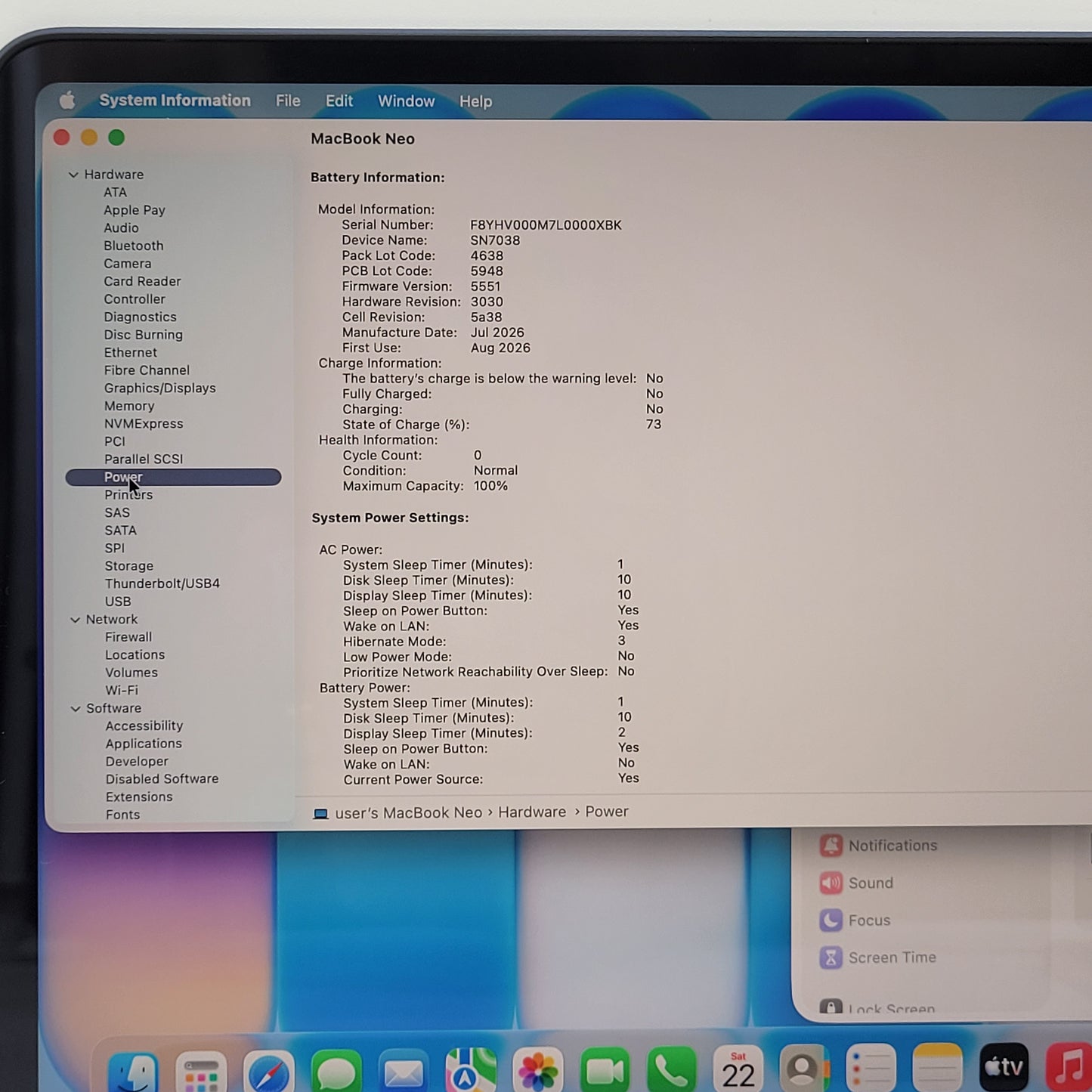Image resolution: width=1092 pixels, height=1092 pixels.
Task: Open the Help menu
Action: (475, 101)
